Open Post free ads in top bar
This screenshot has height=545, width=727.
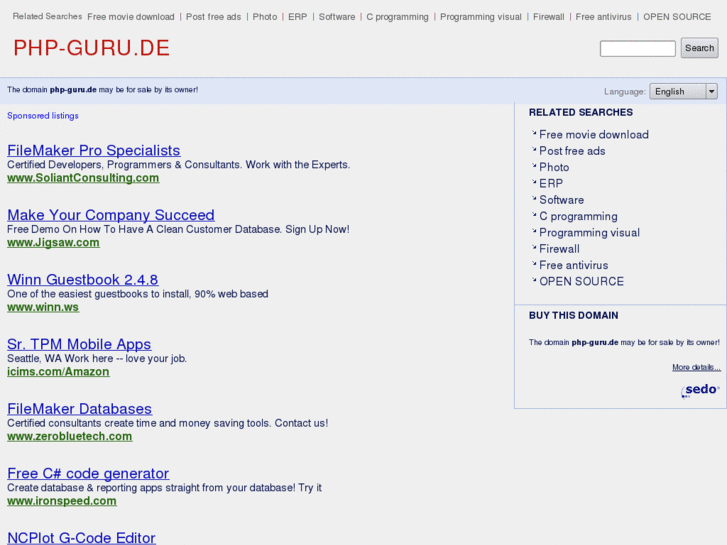[213, 17]
